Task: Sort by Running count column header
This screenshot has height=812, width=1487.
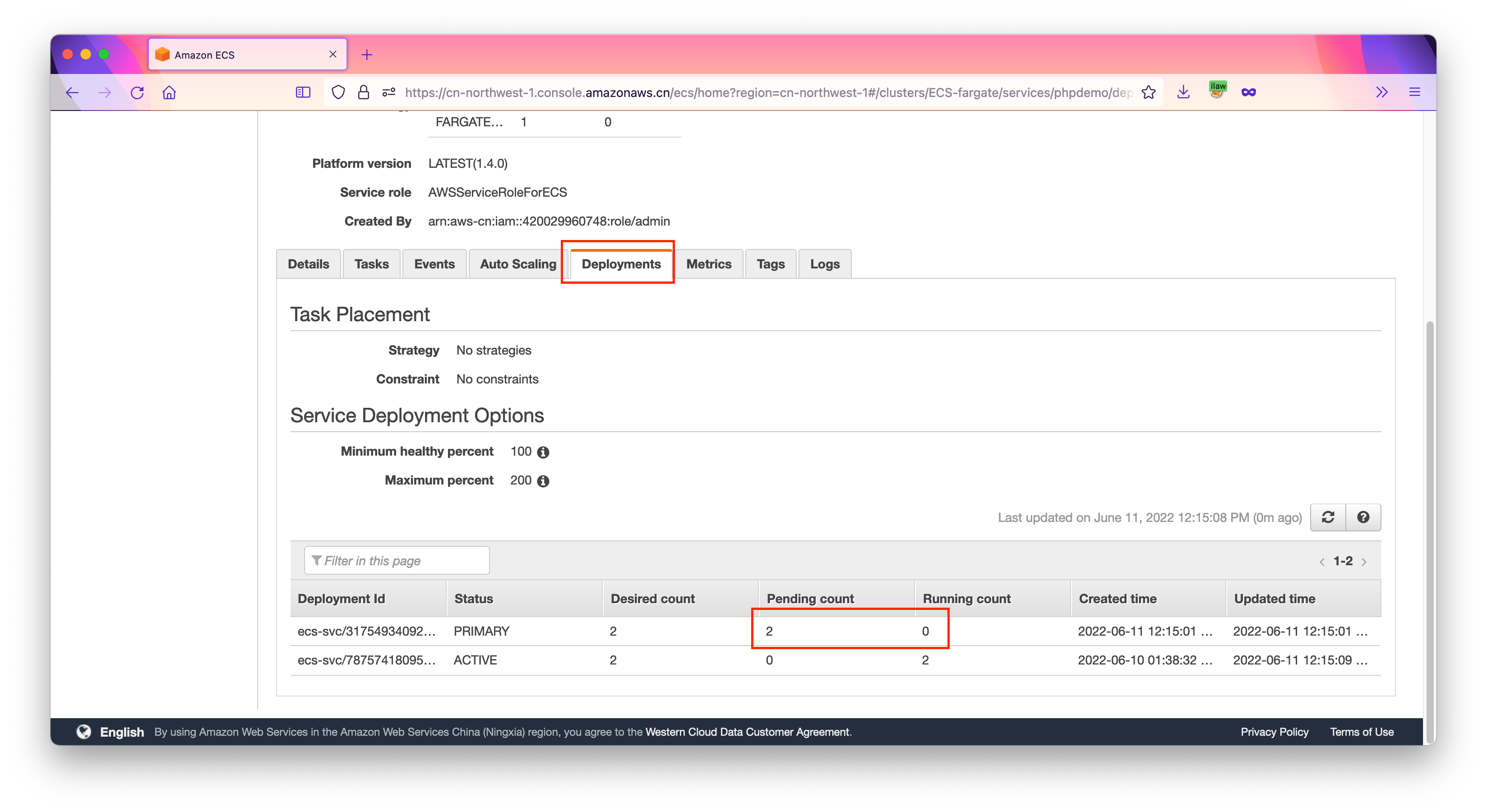Action: pos(992,599)
